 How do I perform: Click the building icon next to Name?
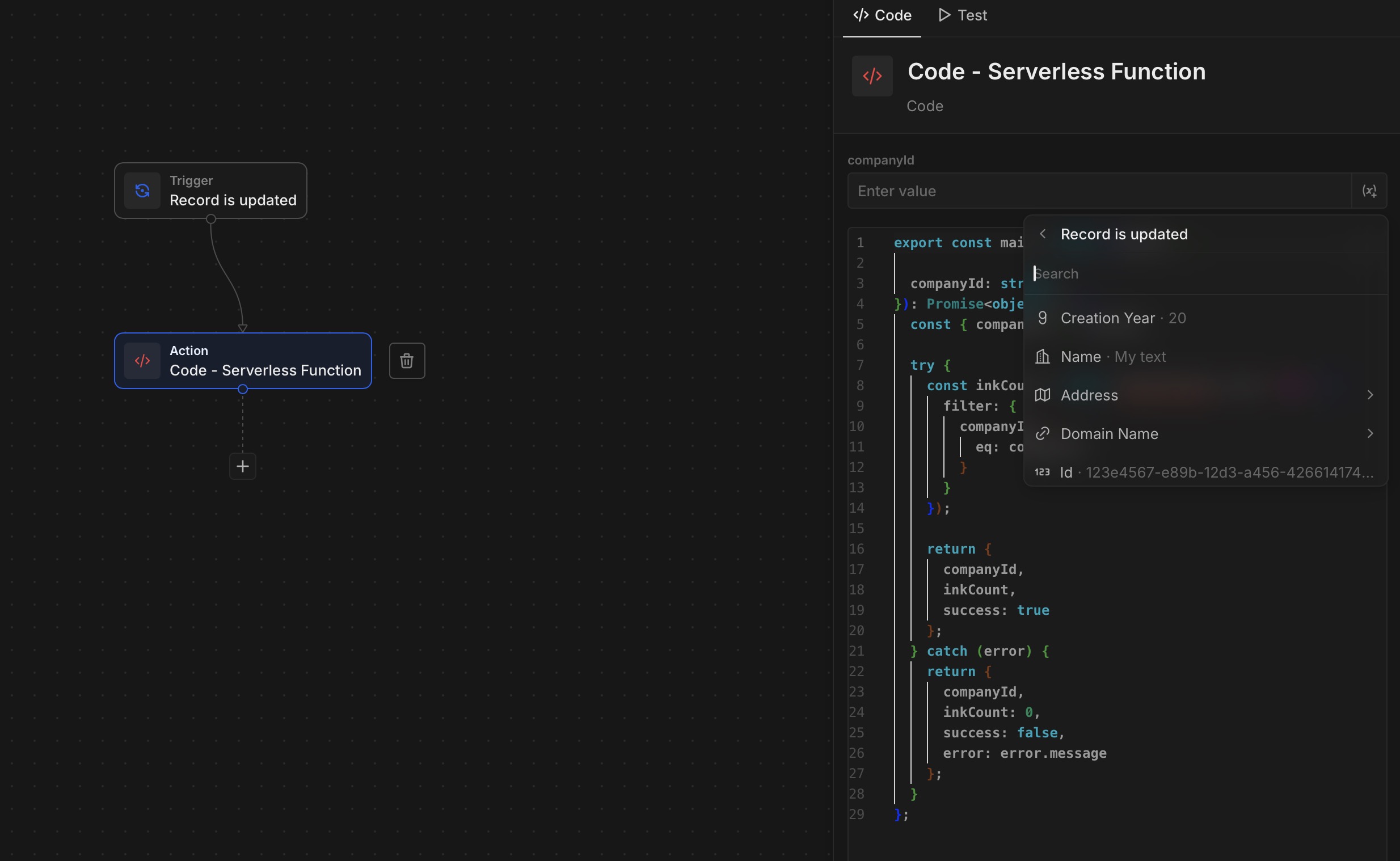click(1043, 356)
